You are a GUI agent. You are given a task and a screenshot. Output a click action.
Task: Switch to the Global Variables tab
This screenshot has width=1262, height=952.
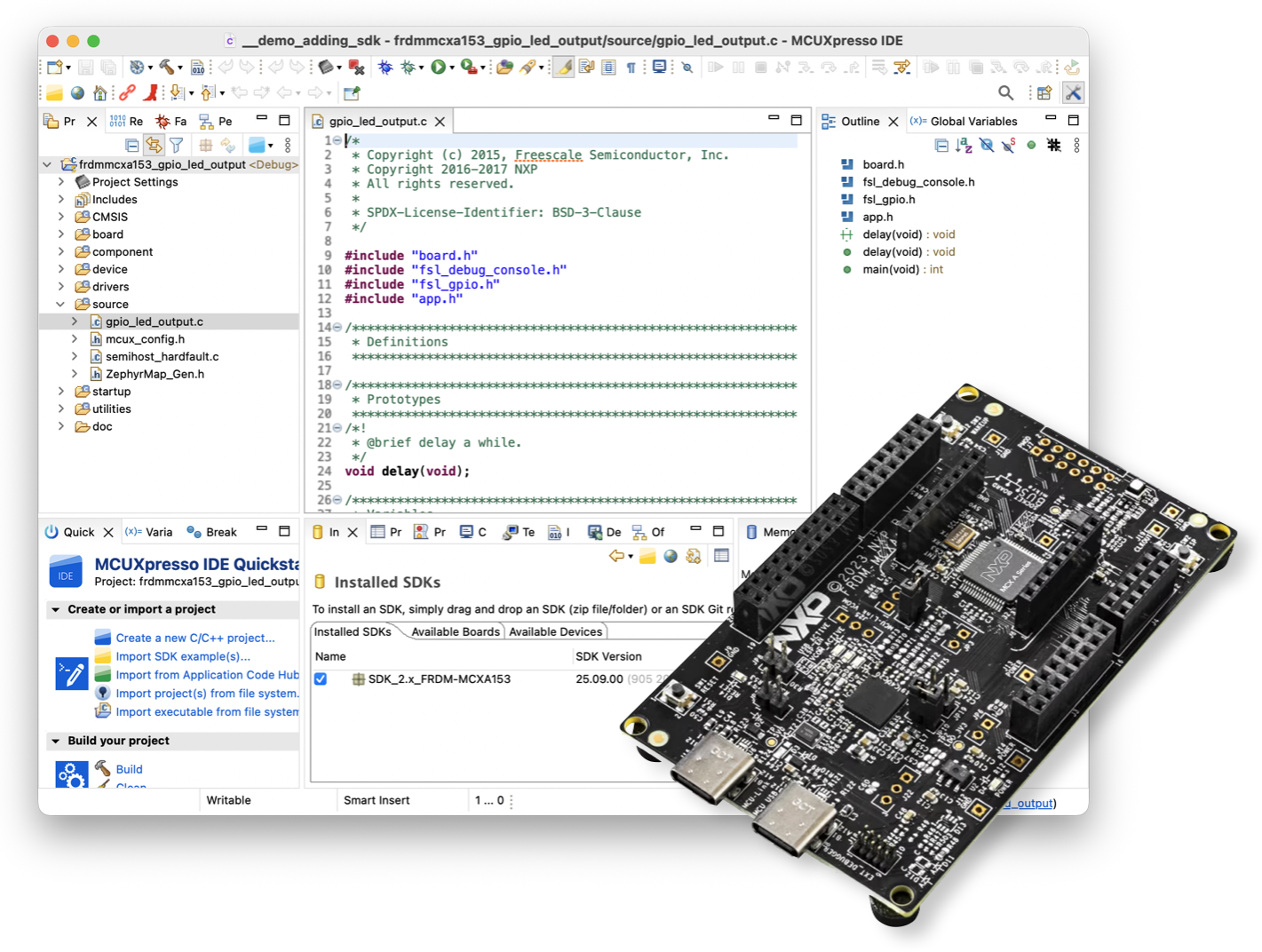pyautogui.click(x=964, y=121)
